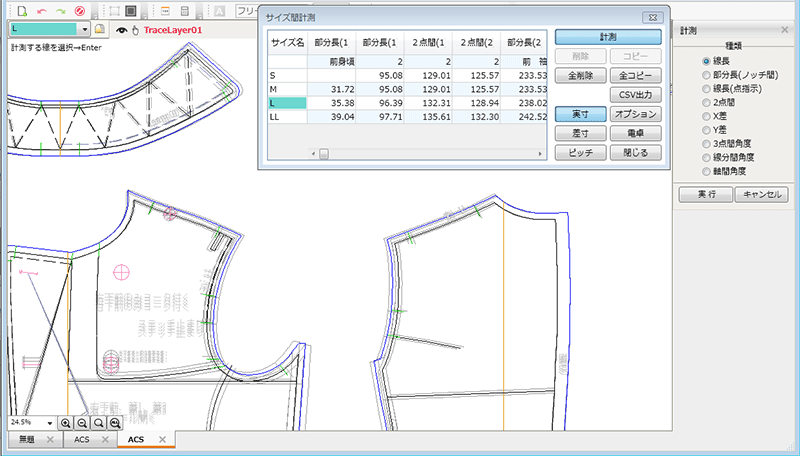The image size is (800, 456).
Task: Redo the action using the green arrow
Action: click(61, 11)
